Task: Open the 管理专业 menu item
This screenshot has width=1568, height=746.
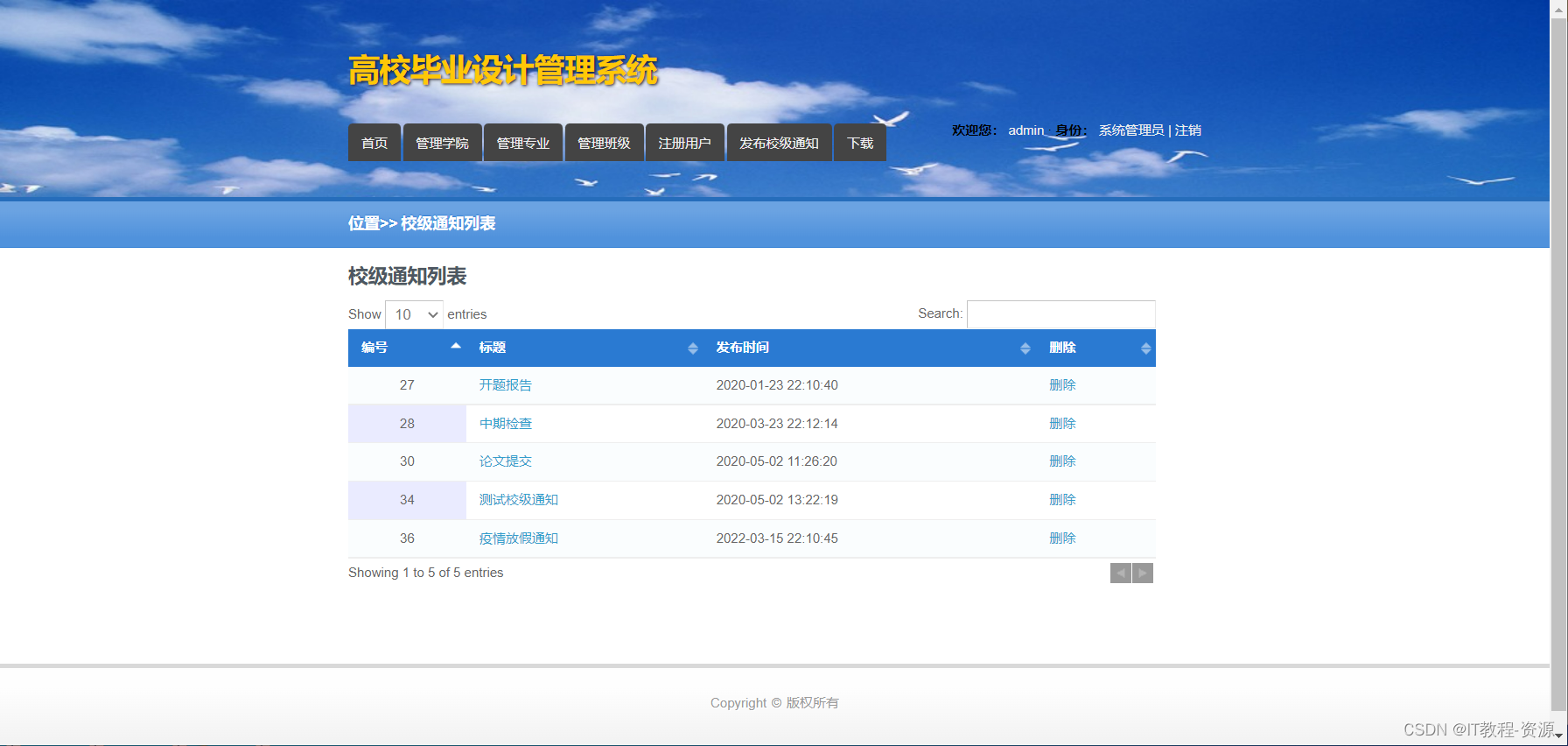Action: [523, 143]
